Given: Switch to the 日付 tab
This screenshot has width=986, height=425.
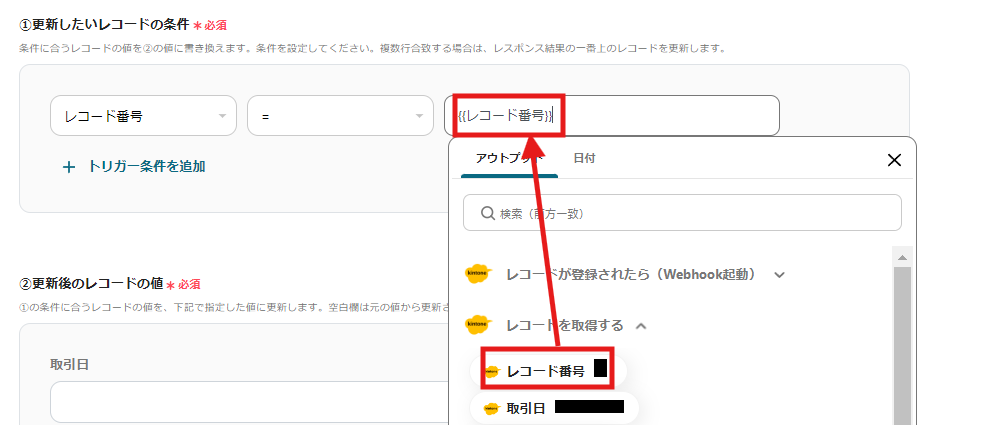Looking at the screenshot, I should (584, 158).
